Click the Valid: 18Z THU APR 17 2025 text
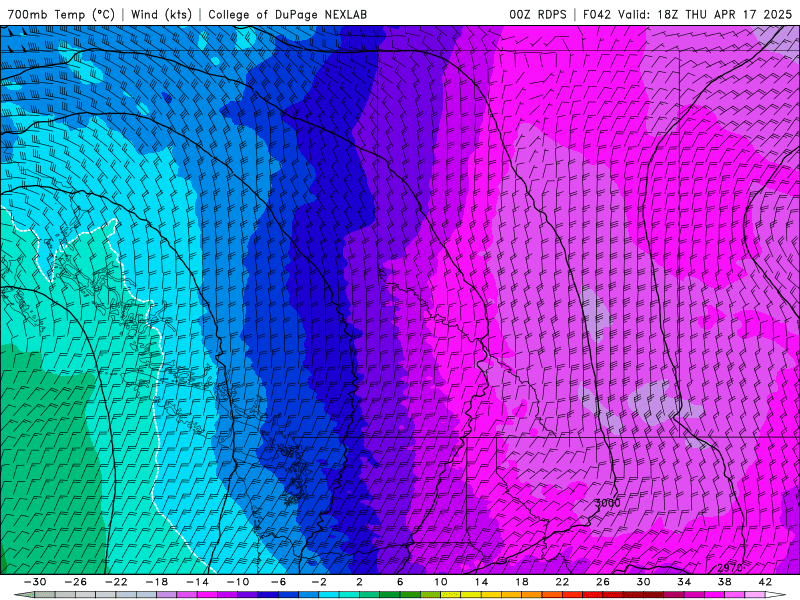Viewport: 800px width, 600px height. point(705,14)
